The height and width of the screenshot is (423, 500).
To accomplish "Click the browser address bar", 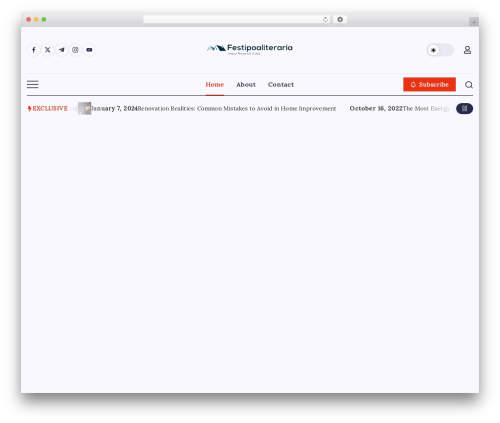I will pos(236,19).
